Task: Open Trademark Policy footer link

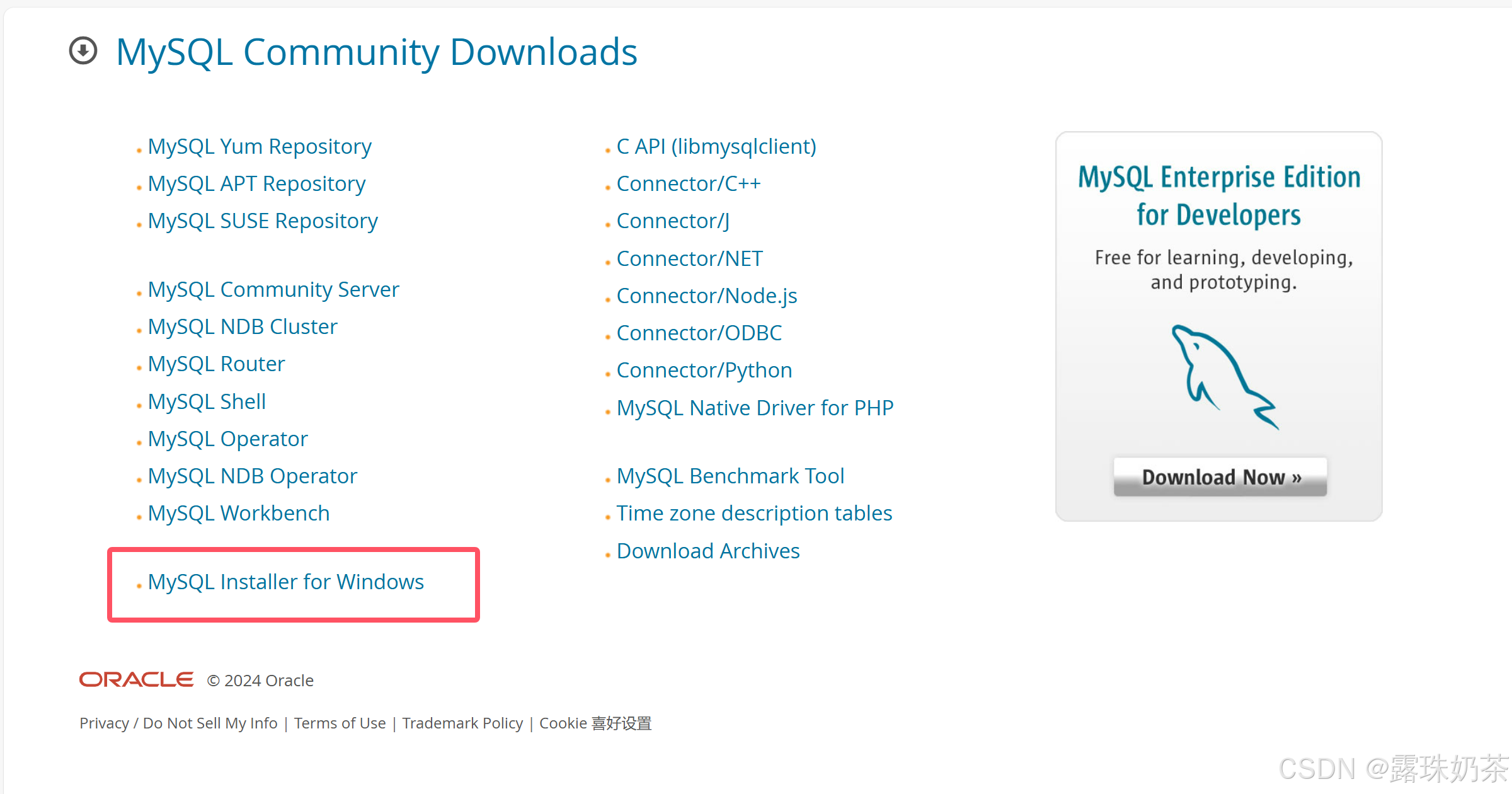Action: 462,723
